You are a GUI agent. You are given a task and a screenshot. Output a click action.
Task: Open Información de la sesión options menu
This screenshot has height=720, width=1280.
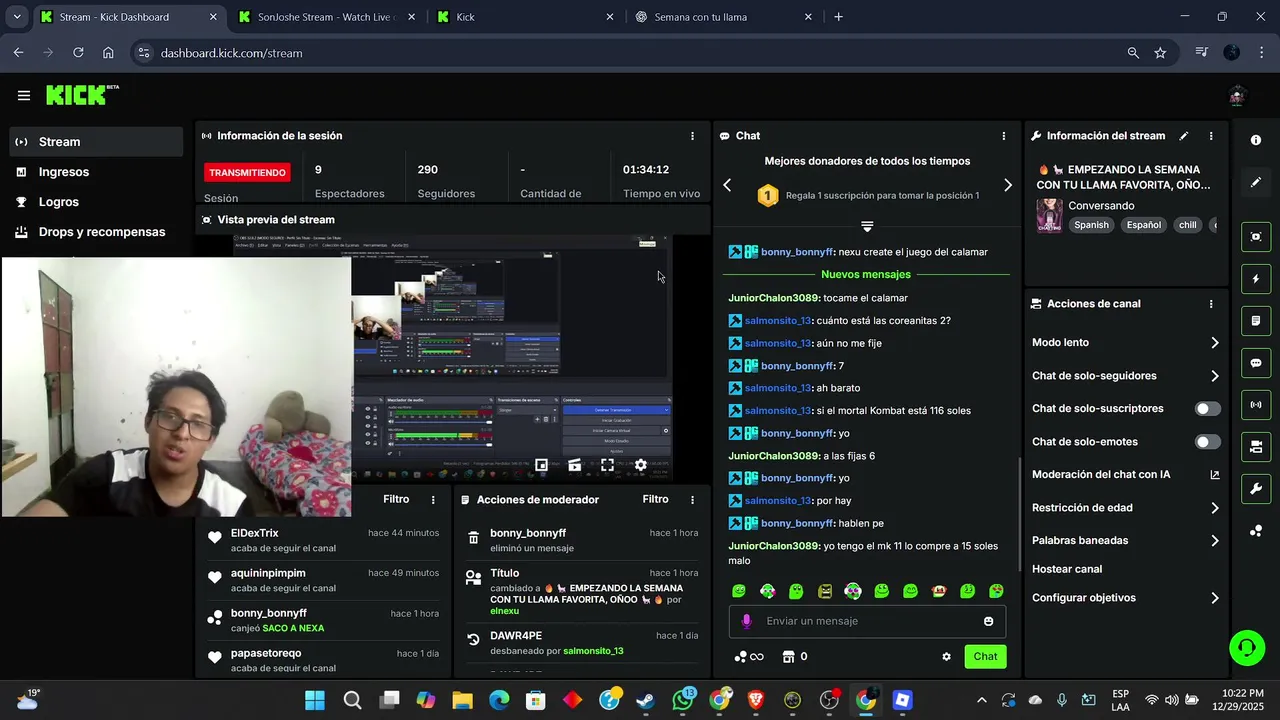[x=692, y=136]
